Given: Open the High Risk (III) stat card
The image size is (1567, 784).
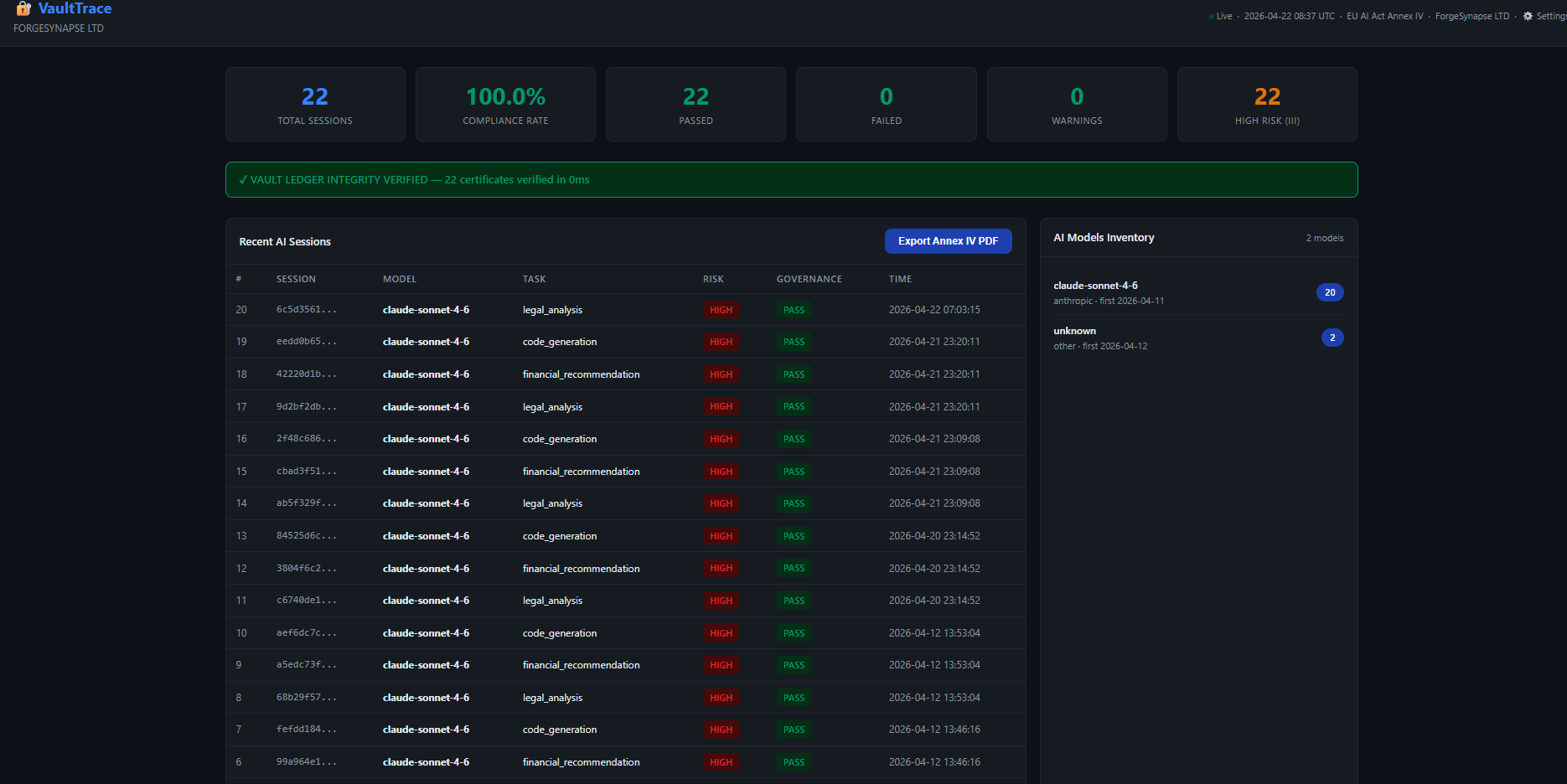Looking at the screenshot, I should point(1267,105).
